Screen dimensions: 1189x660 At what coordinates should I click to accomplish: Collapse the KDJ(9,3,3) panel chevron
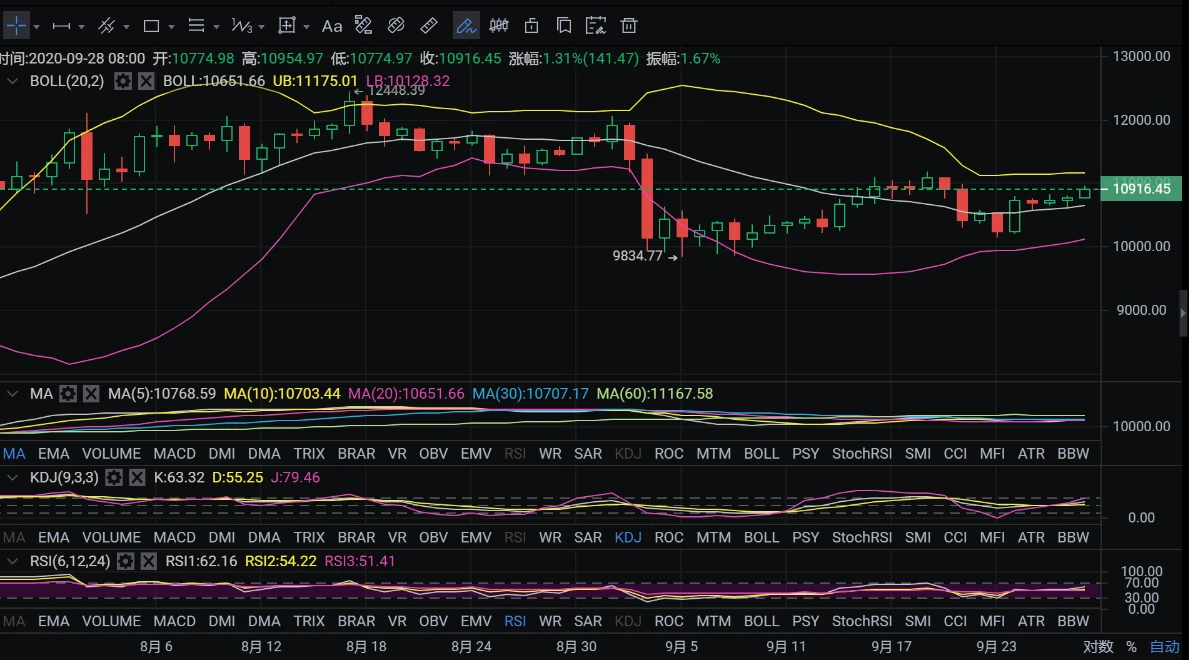coord(12,477)
